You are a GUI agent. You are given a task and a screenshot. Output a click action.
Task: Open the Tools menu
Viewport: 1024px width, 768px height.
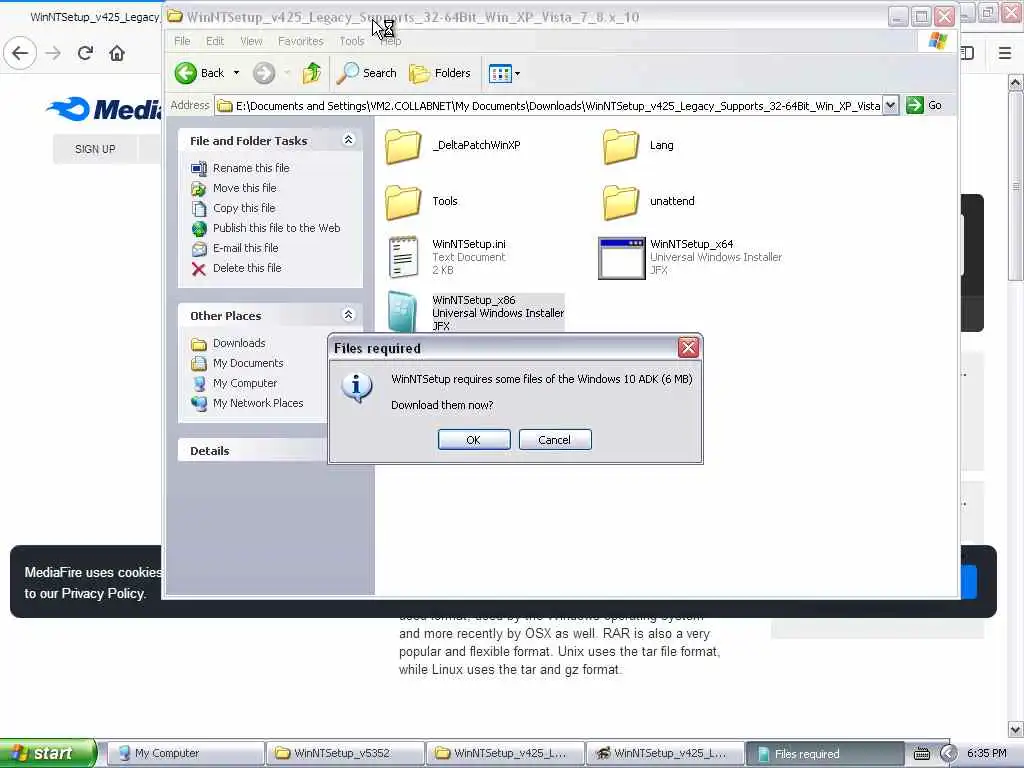351,41
